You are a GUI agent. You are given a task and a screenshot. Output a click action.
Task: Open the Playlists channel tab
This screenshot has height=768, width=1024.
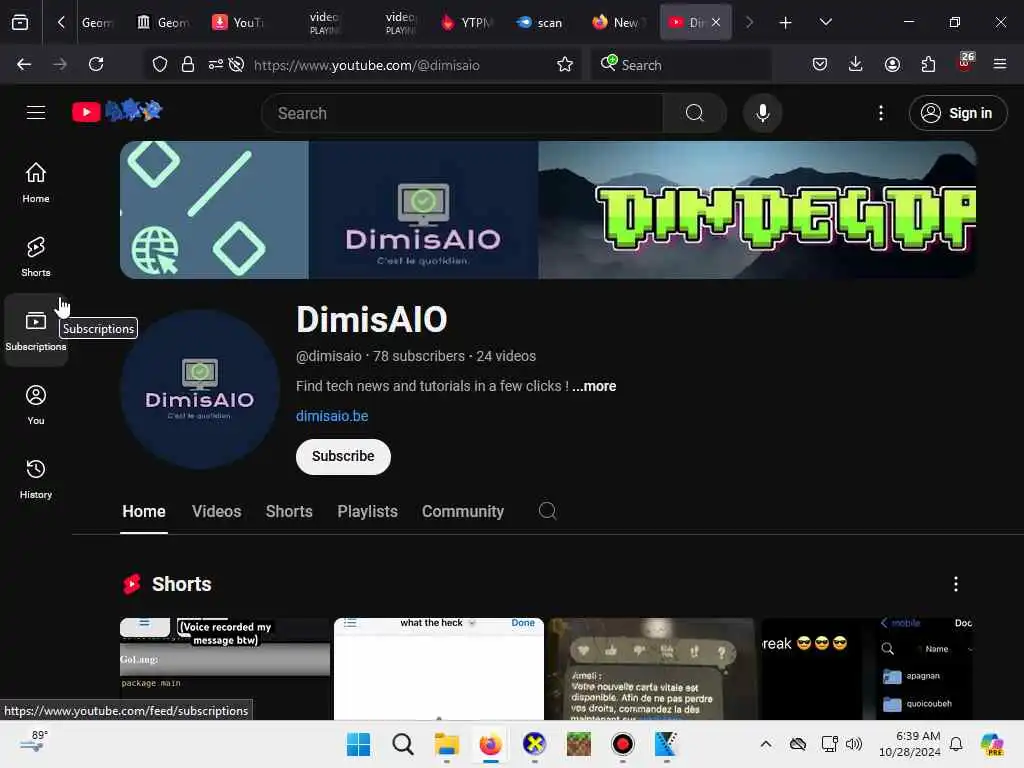click(367, 511)
